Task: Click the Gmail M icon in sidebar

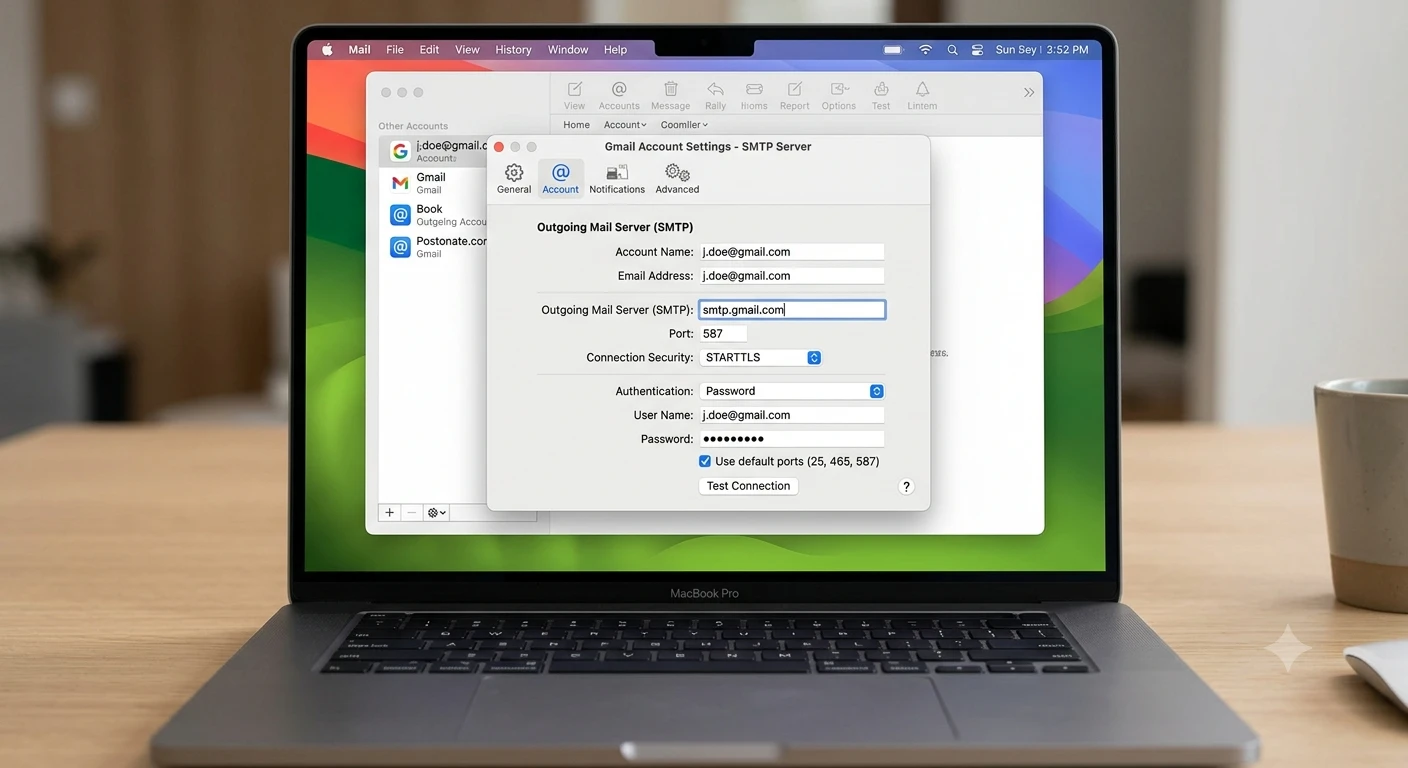Action: point(400,183)
